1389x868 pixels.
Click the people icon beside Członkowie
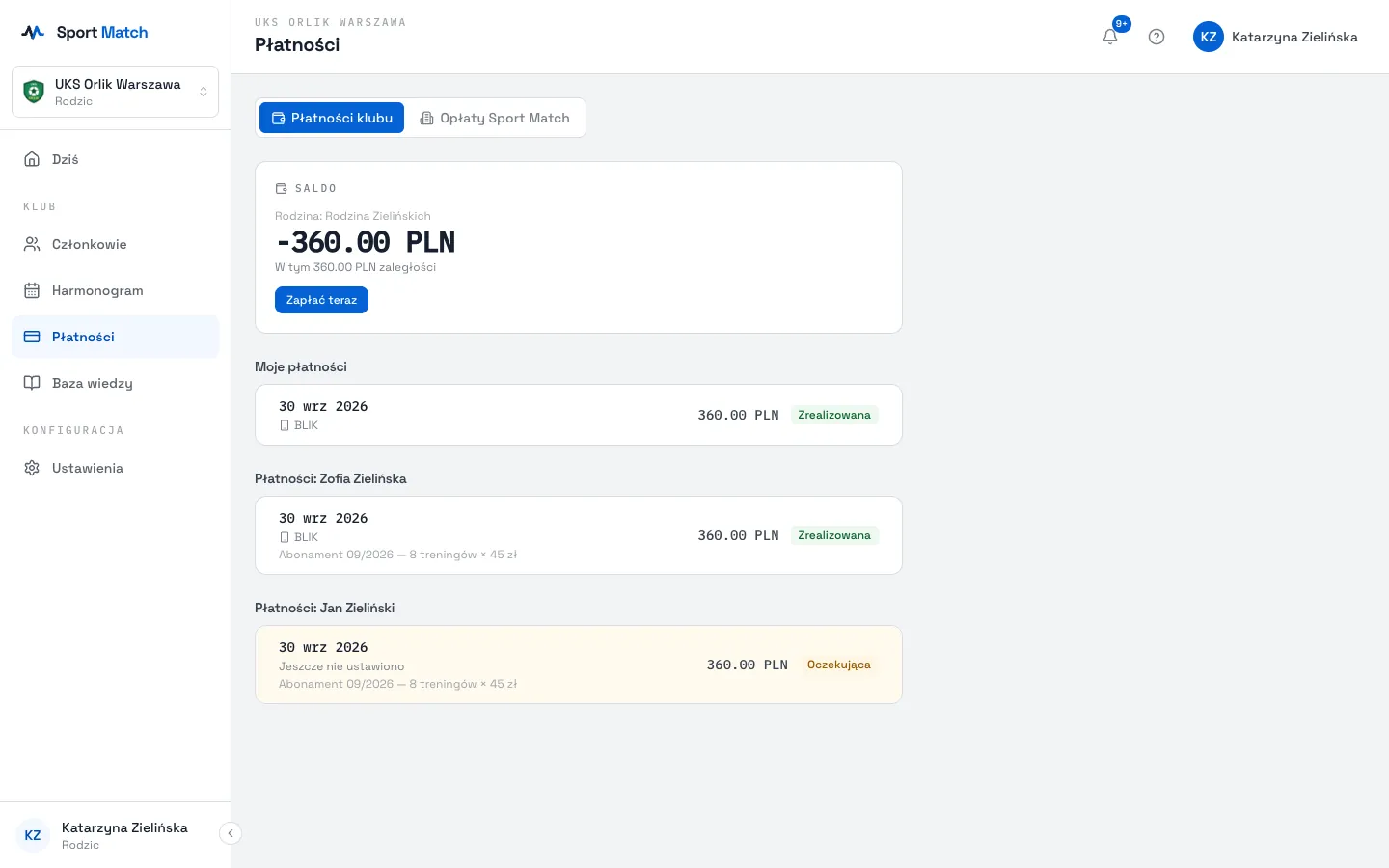32,244
